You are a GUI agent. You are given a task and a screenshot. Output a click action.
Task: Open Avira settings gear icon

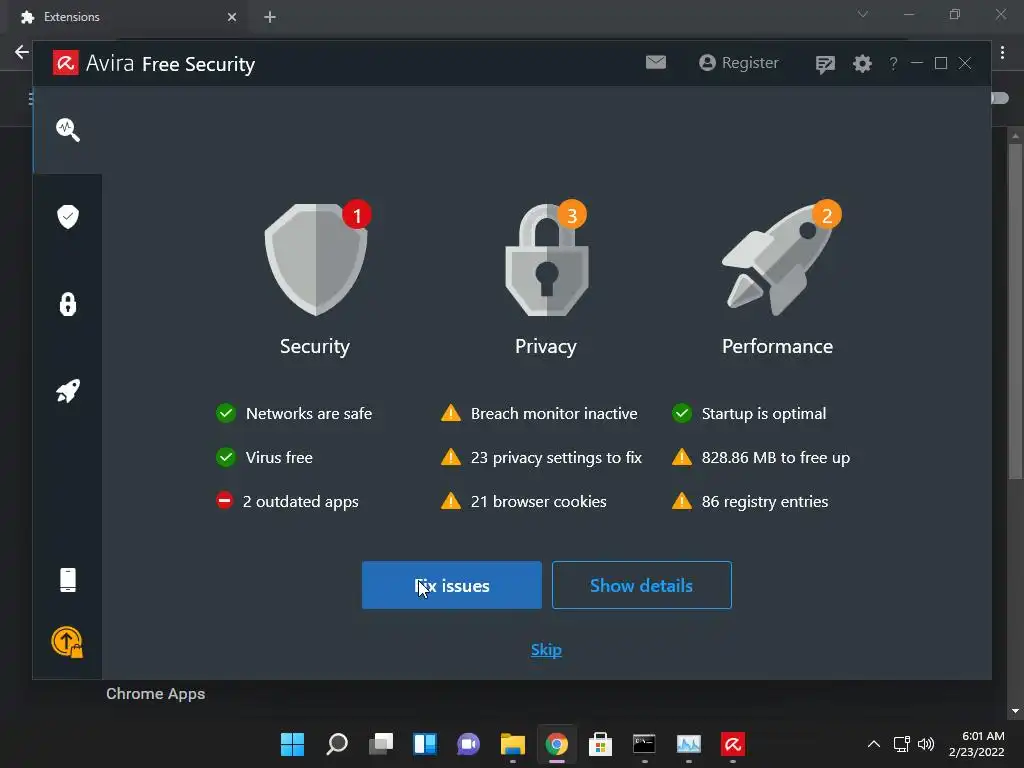[862, 63]
